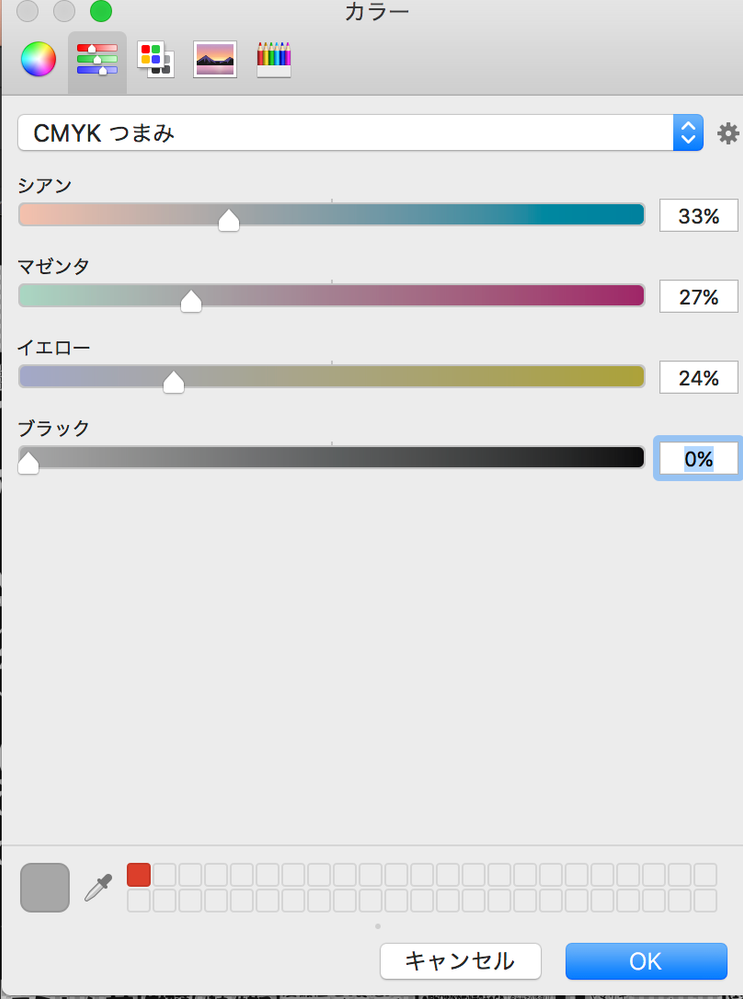Activate the eyedropper color sampler
Image resolution: width=743 pixels, height=999 pixels.
coord(98,888)
